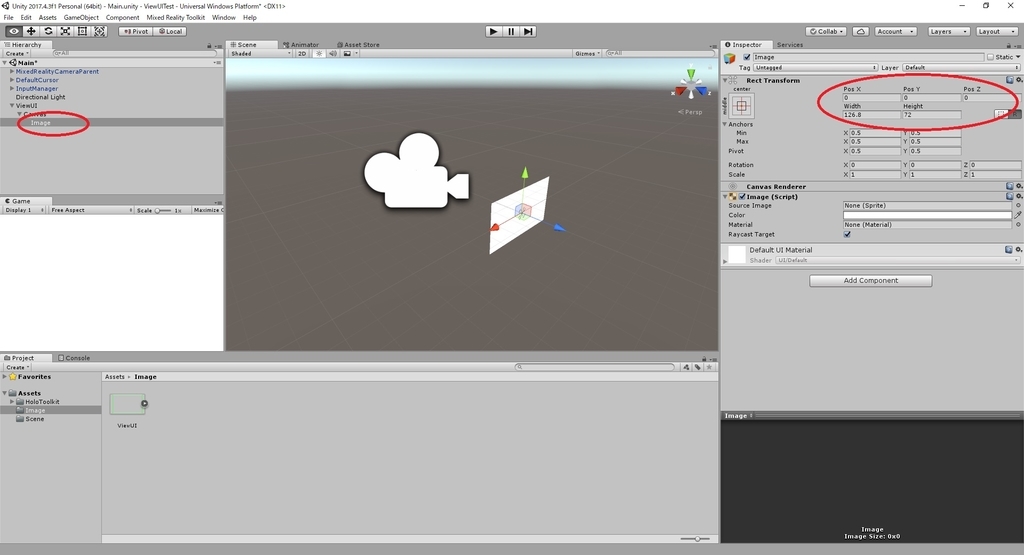Click the Play button
Screen dimensions: 1024x555
click(x=494, y=31)
